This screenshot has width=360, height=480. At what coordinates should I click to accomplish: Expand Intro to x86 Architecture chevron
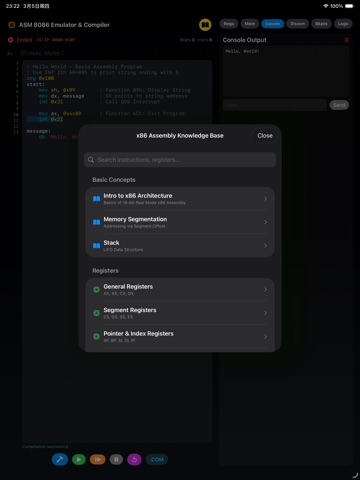coord(265,199)
